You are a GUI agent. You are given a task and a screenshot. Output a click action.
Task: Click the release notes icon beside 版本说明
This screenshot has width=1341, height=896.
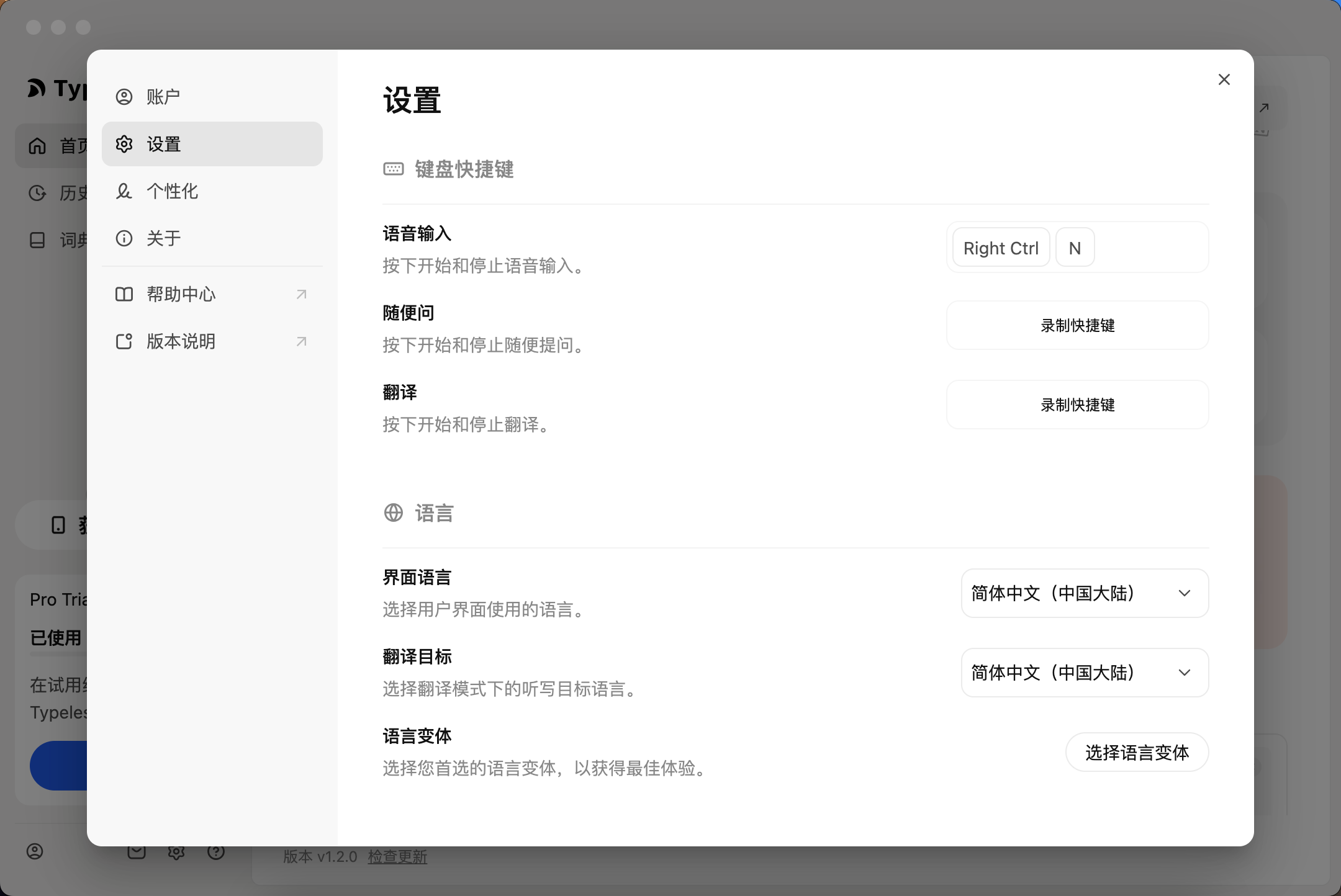click(x=124, y=341)
